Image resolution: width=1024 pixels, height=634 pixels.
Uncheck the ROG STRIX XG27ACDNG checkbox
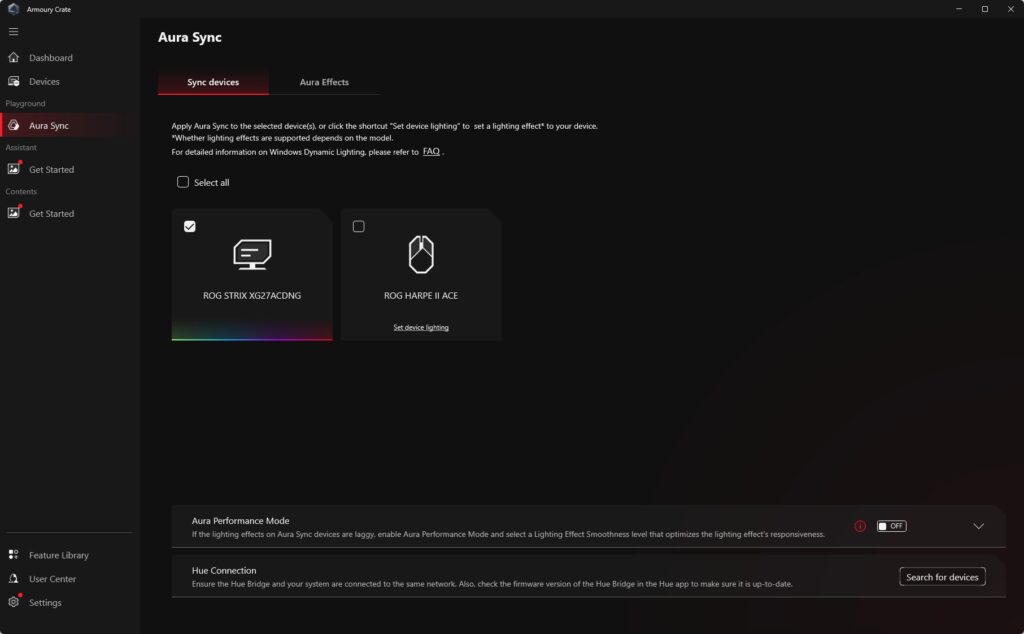tap(189, 227)
